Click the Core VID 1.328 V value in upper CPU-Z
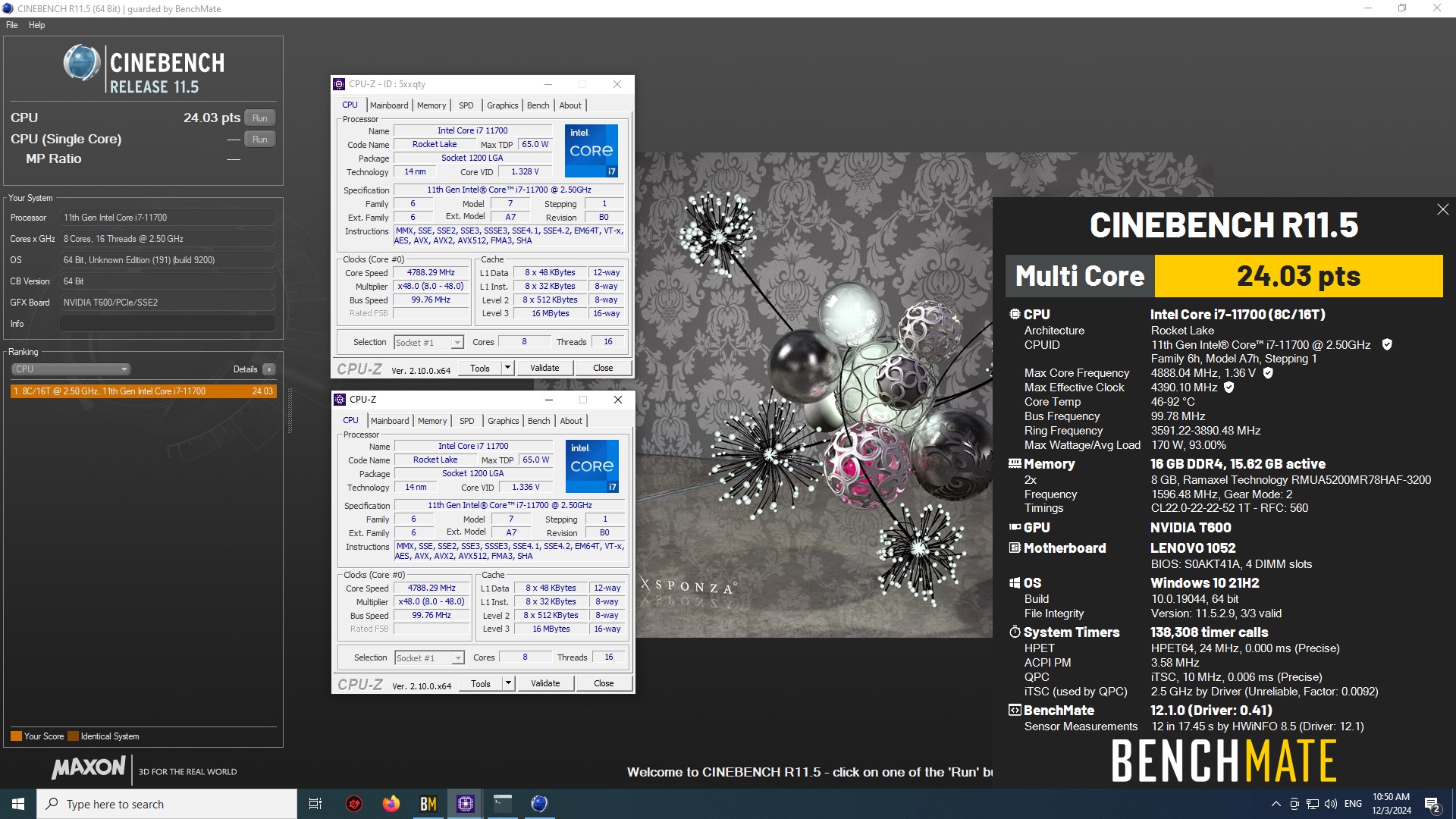The image size is (1456, 819). [525, 172]
